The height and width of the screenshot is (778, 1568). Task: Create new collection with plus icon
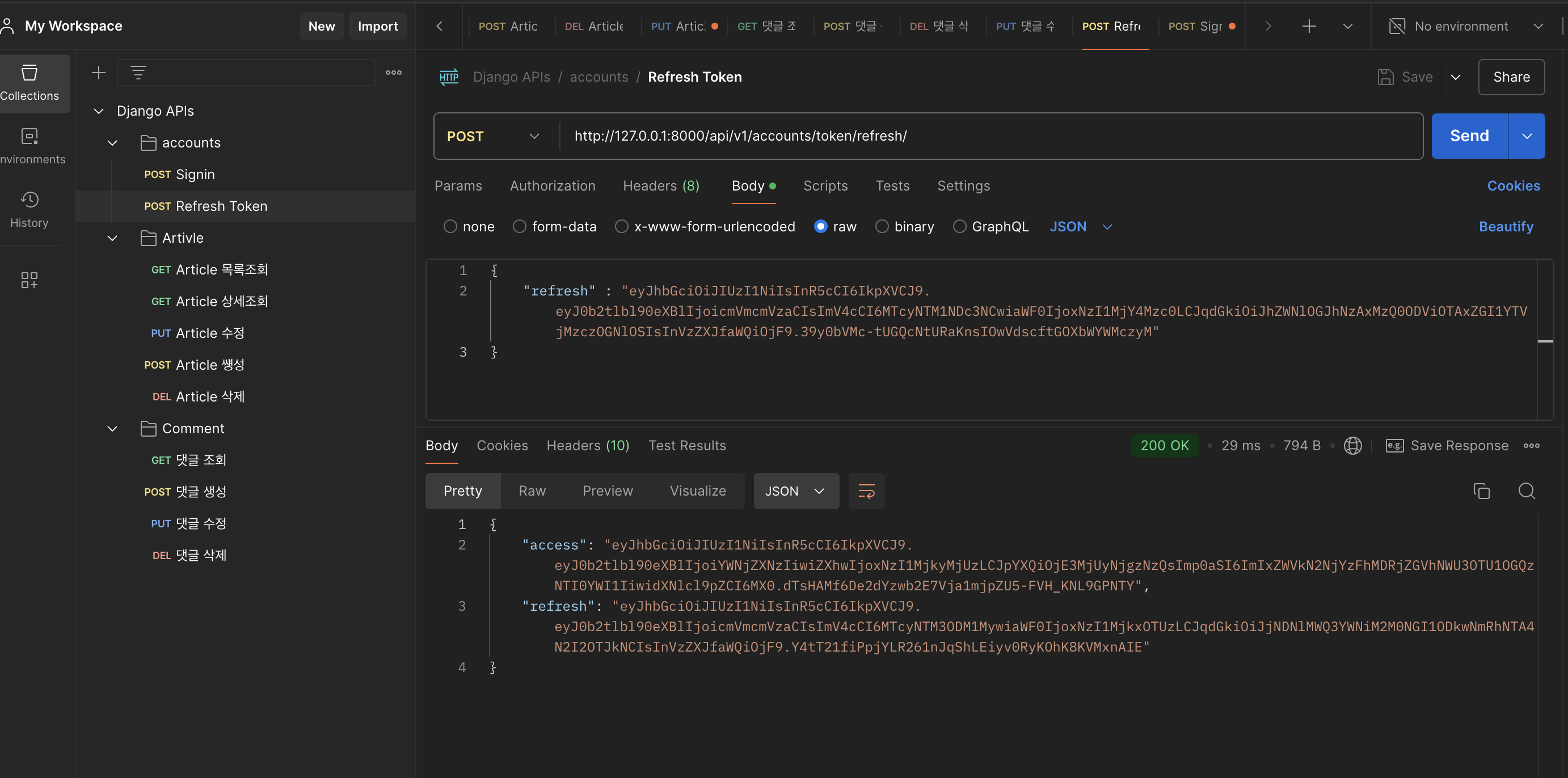[x=99, y=73]
